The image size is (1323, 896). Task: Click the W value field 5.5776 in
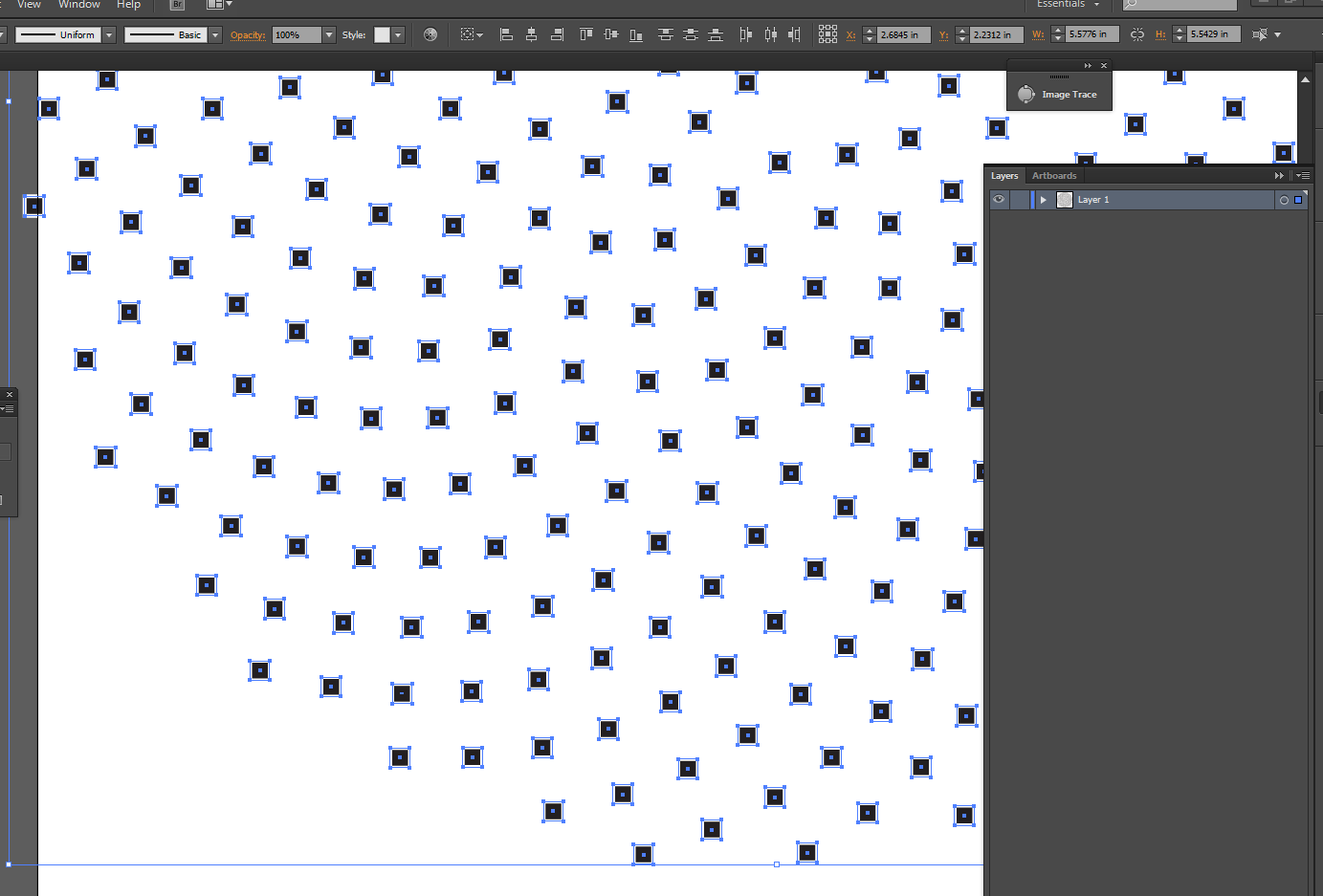click(x=1092, y=34)
